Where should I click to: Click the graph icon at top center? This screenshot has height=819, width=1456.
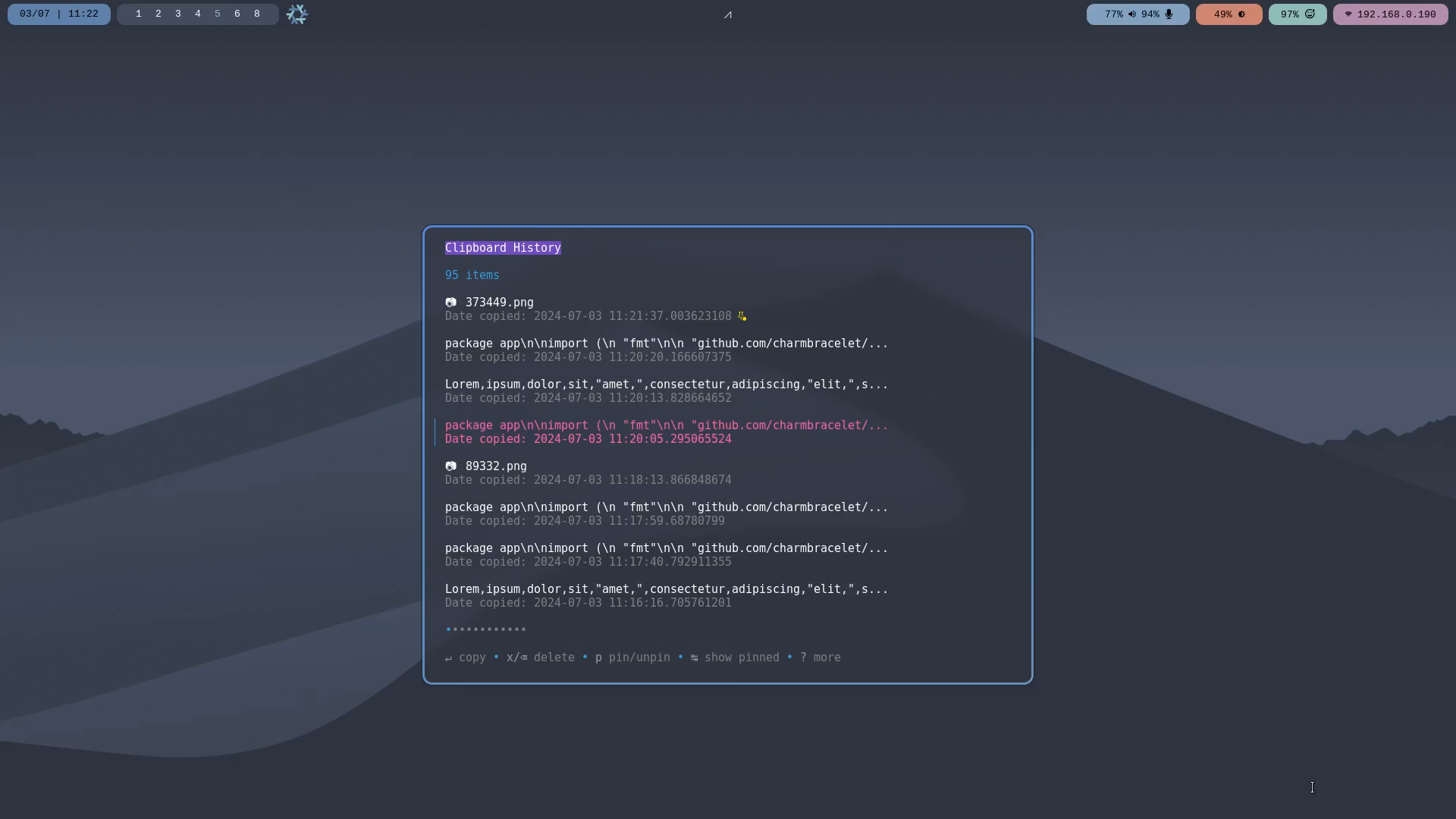point(728,14)
